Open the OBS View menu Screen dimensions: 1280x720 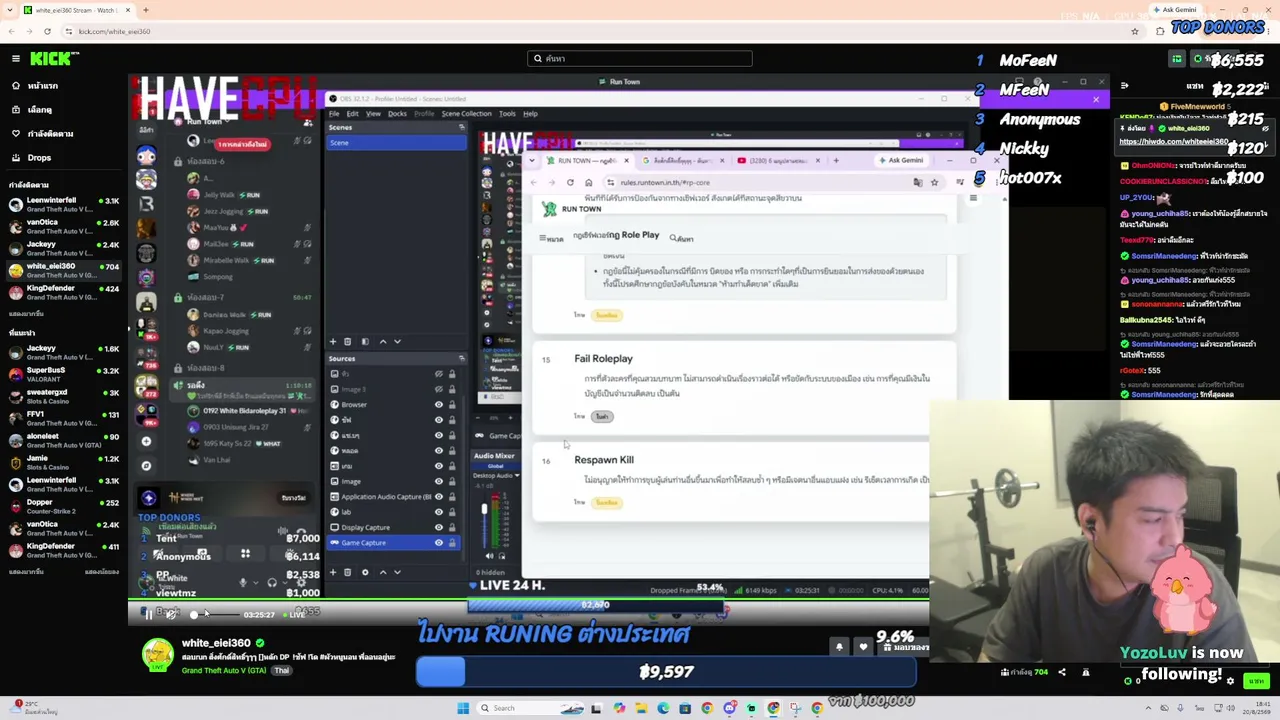tap(373, 113)
